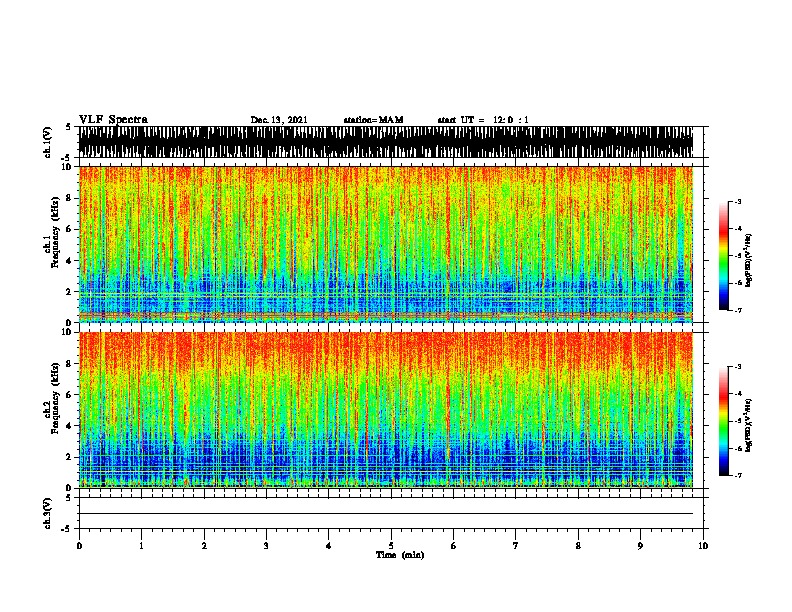The width and height of the screenshot is (792, 612).
Task: Click the "-3" label on the ch.2 color bar
Action: pyautogui.click(x=738, y=367)
